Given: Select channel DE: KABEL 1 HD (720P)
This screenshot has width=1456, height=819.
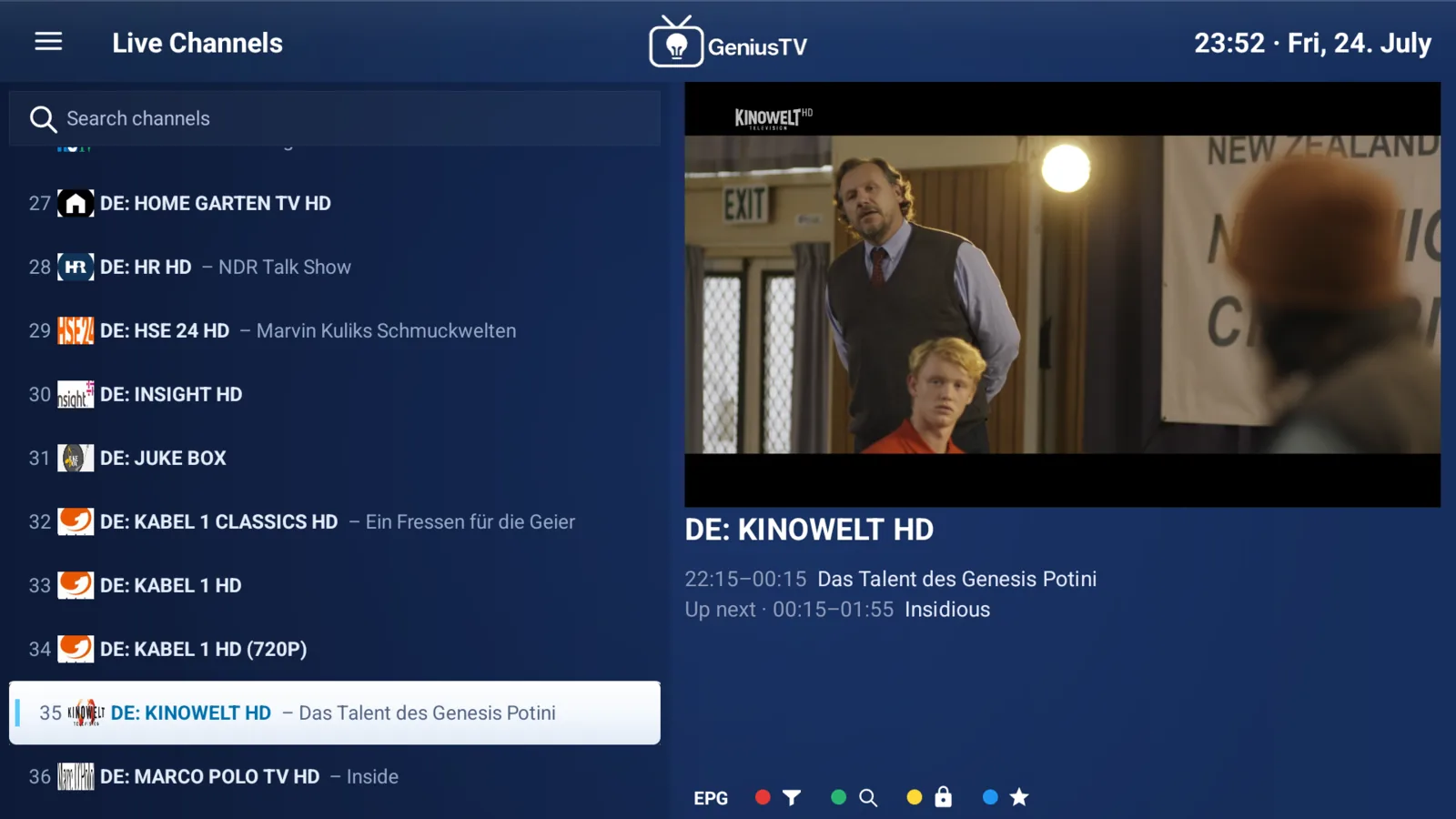Looking at the screenshot, I should coord(335,649).
